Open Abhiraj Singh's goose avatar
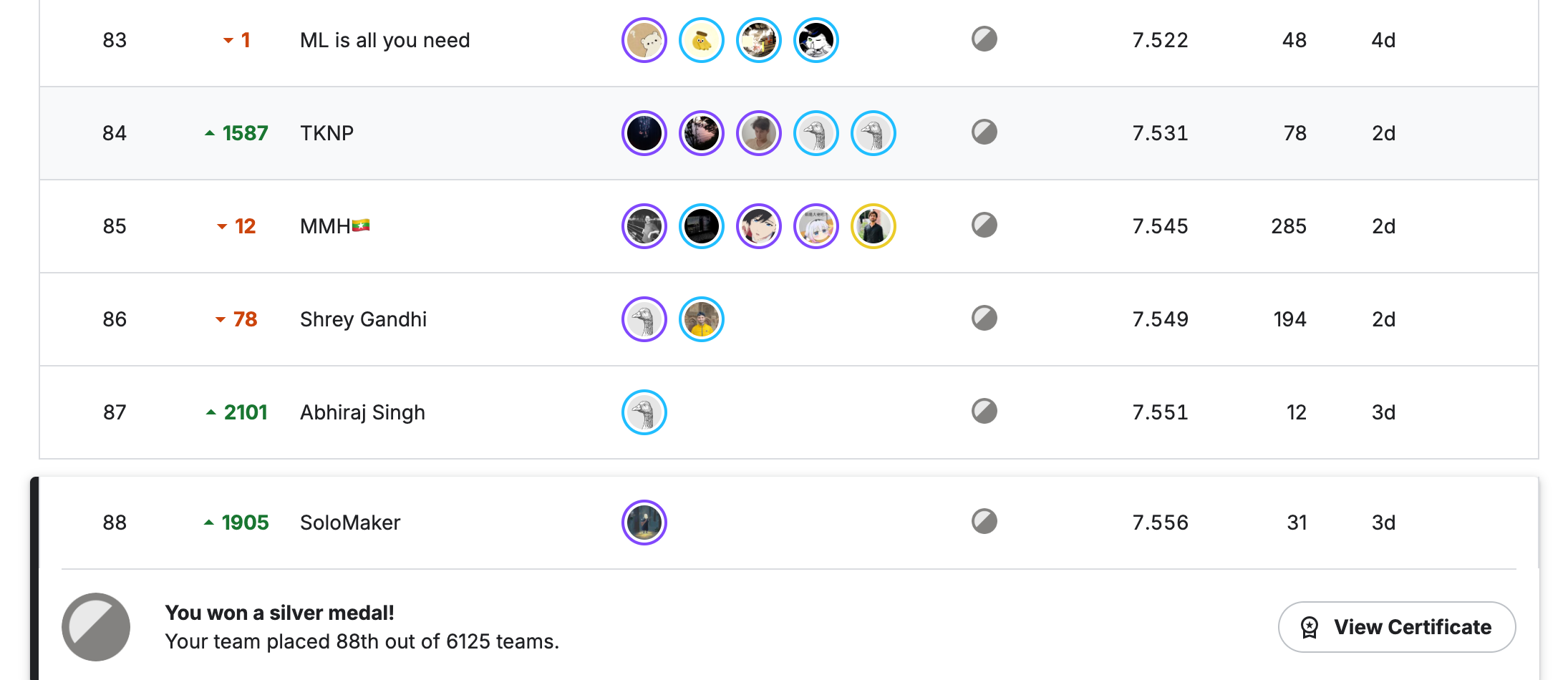The image size is (1568, 680). click(644, 412)
